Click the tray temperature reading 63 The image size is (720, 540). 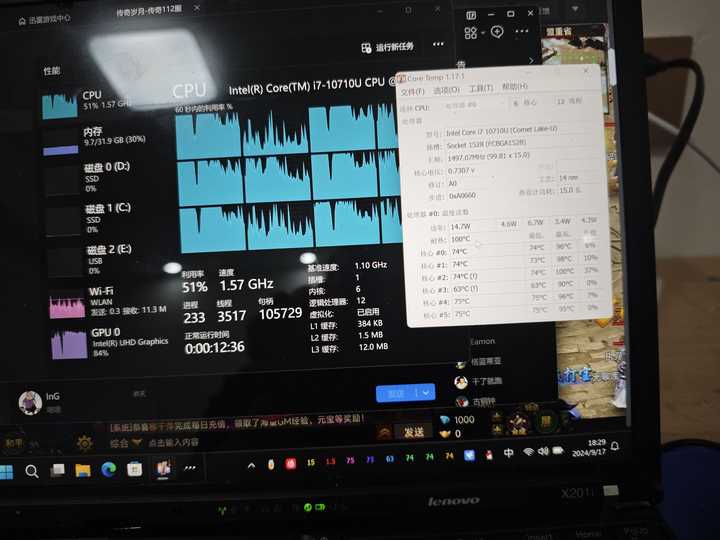pyautogui.click(x=390, y=458)
